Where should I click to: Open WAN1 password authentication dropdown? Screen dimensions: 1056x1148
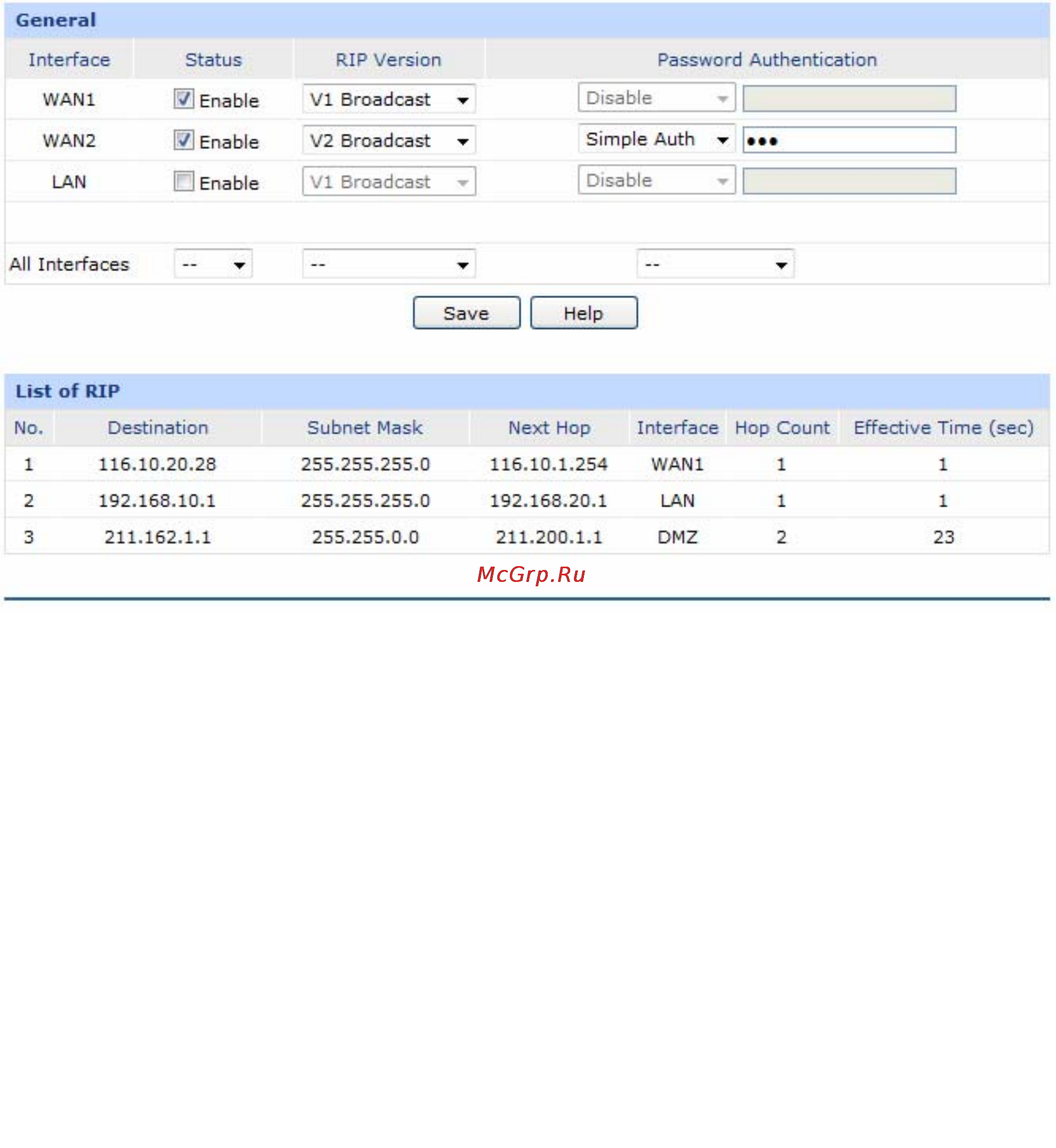tap(657, 98)
